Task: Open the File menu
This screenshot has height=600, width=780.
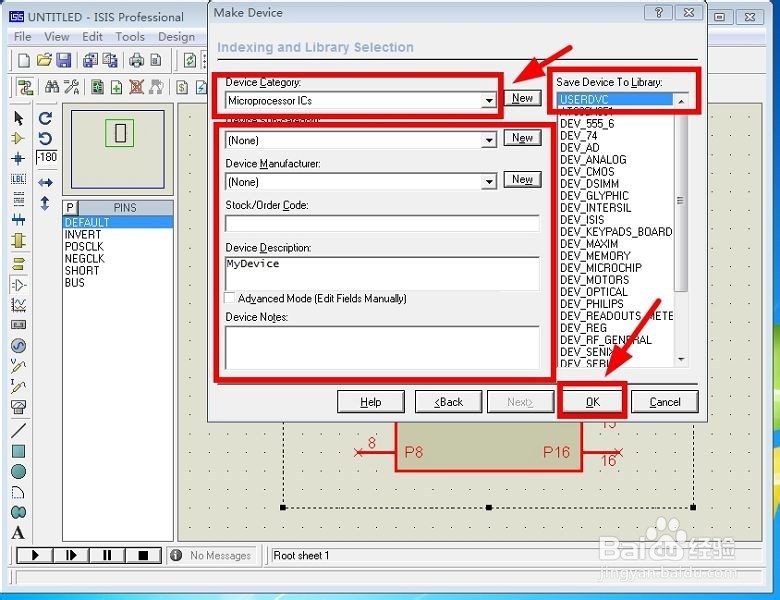Action: 22,37
